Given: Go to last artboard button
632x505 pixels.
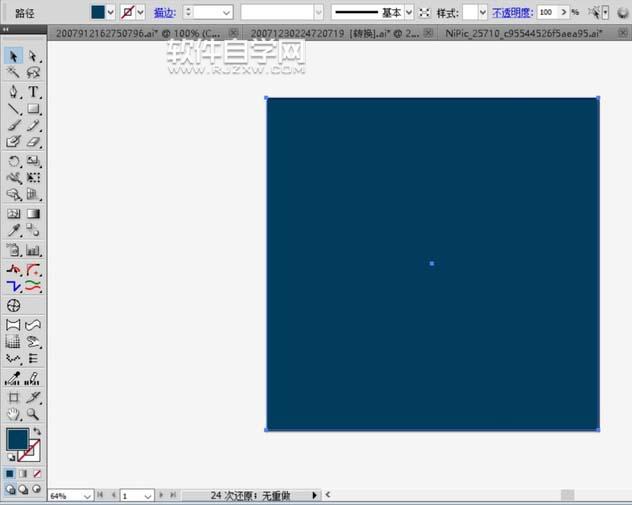Looking at the screenshot, I should pos(173,495).
